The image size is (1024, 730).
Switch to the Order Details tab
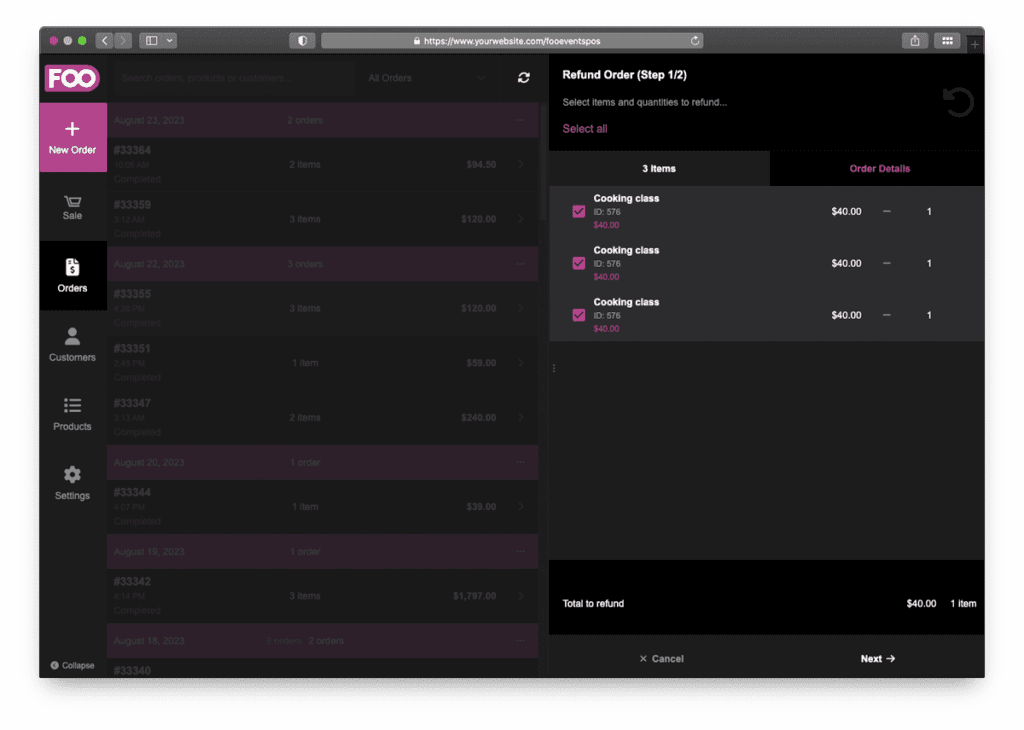(878, 168)
